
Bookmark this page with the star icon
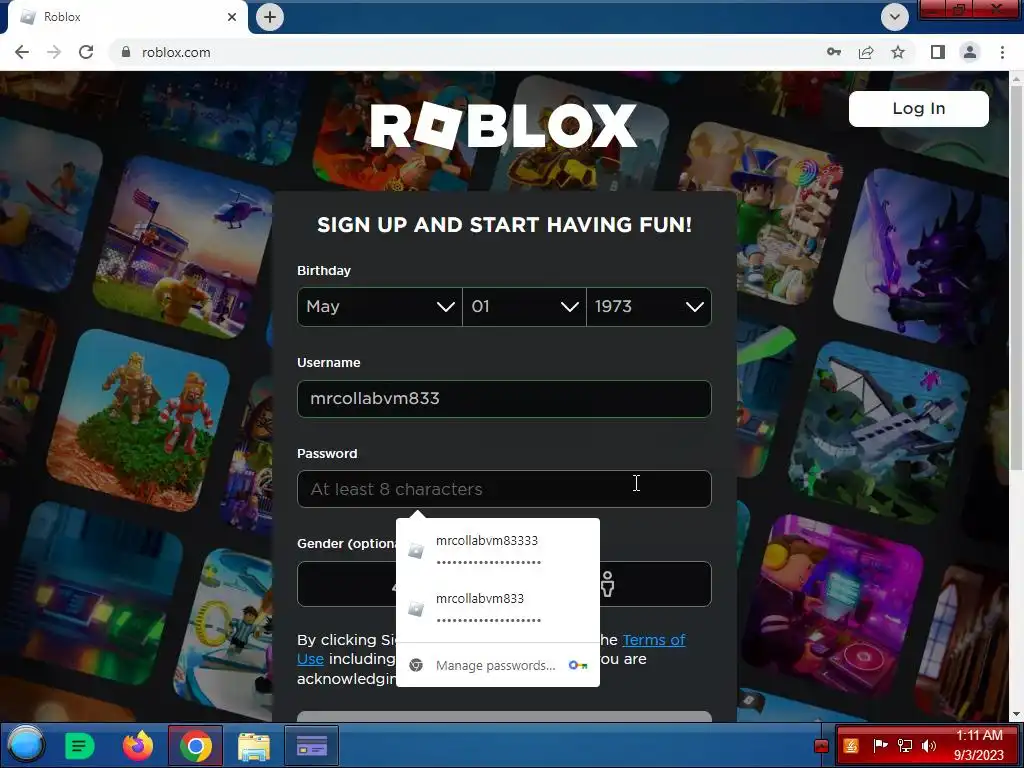898,52
